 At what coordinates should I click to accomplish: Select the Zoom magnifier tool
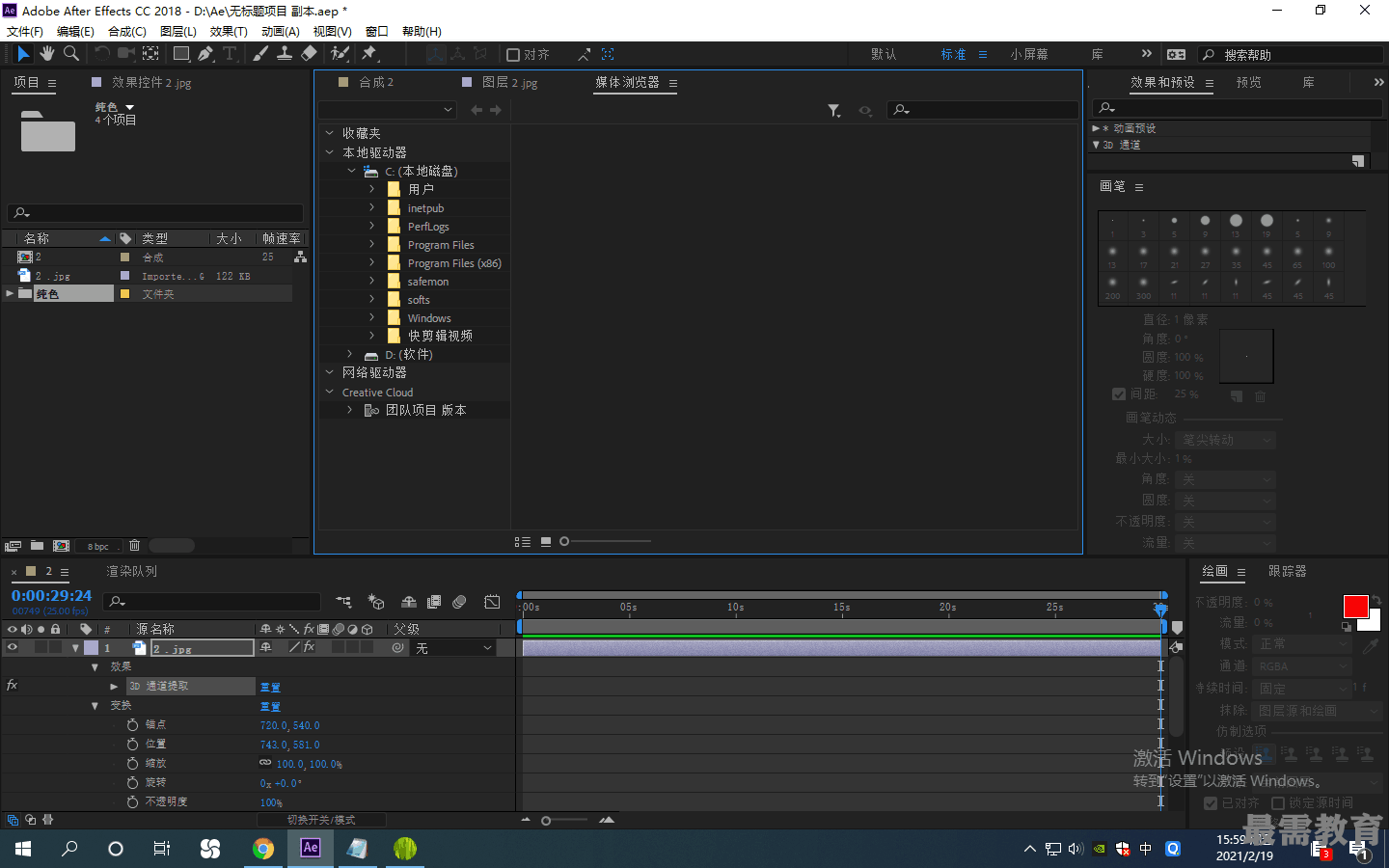(x=70, y=54)
